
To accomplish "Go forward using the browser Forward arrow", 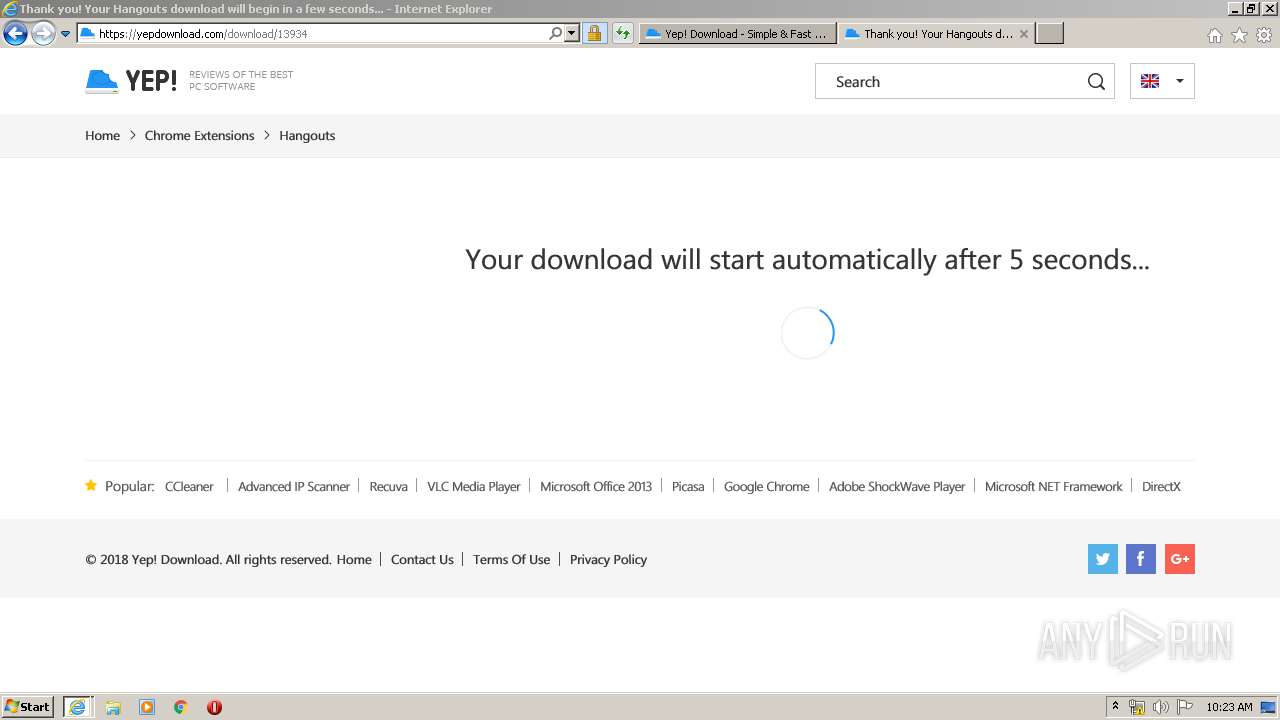I will click(x=43, y=34).
